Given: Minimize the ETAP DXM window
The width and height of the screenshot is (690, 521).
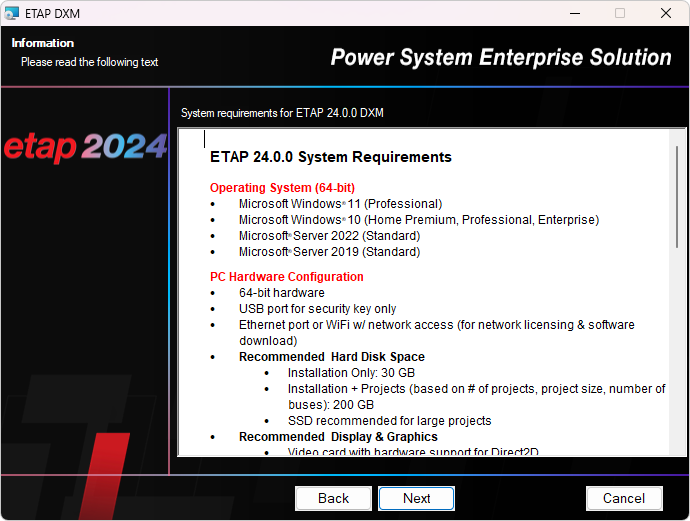Looking at the screenshot, I should point(575,14).
